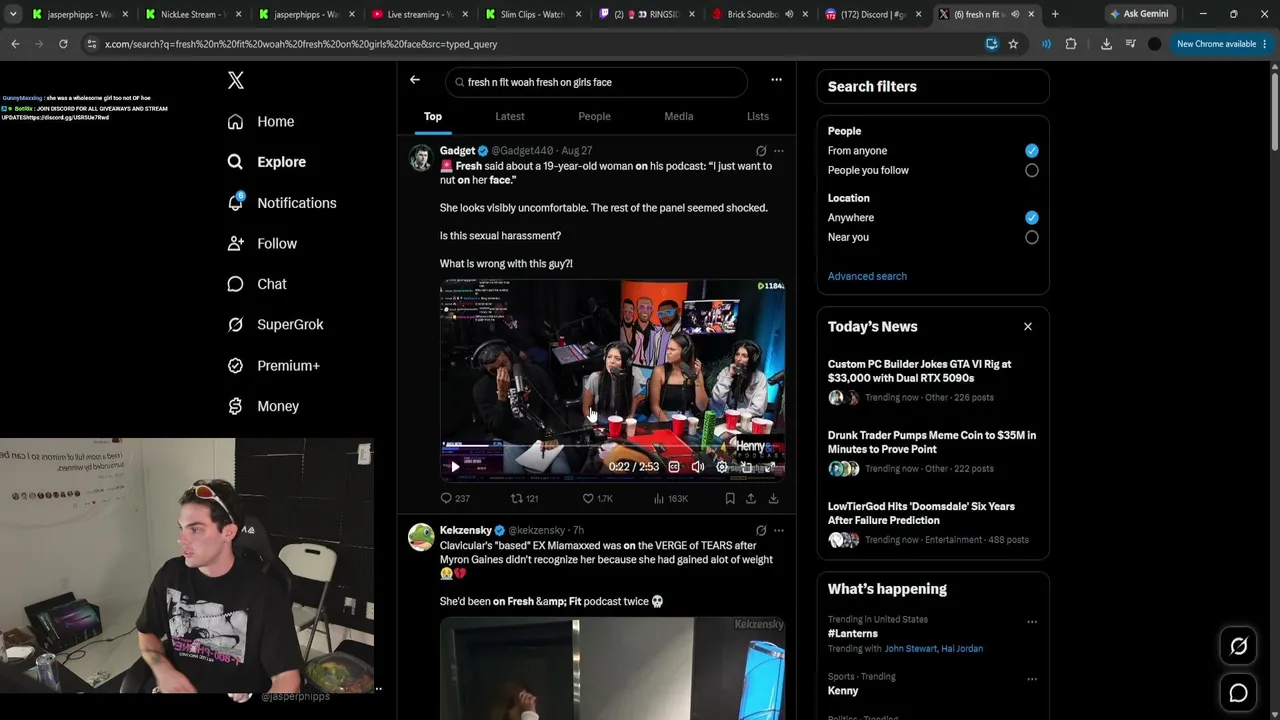This screenshot has width=1280, height=720.
Task: Open more options for Kekzensky's post
Action: pyautogui.click(x=779, y=530)
